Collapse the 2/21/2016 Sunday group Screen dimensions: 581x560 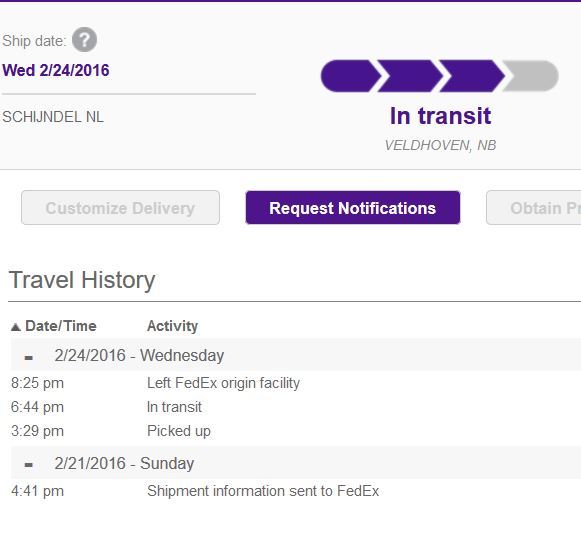[29, 465]
